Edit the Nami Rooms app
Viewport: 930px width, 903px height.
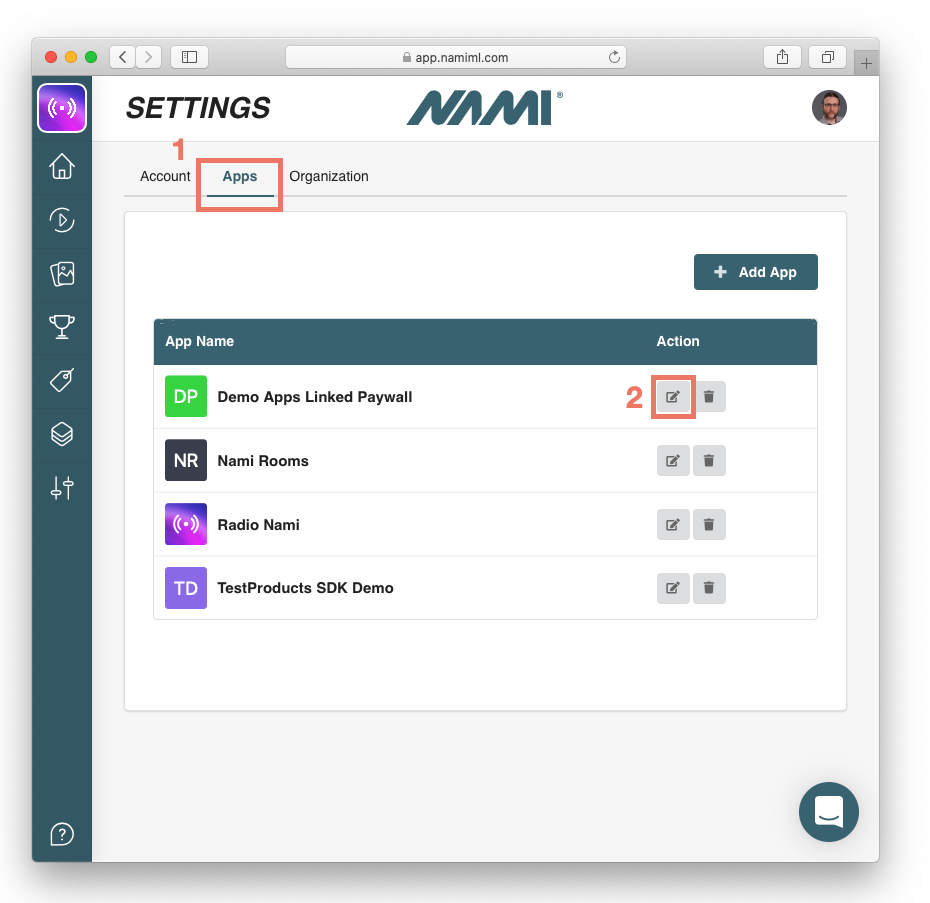pyautogui.click(x=673, y=460)
